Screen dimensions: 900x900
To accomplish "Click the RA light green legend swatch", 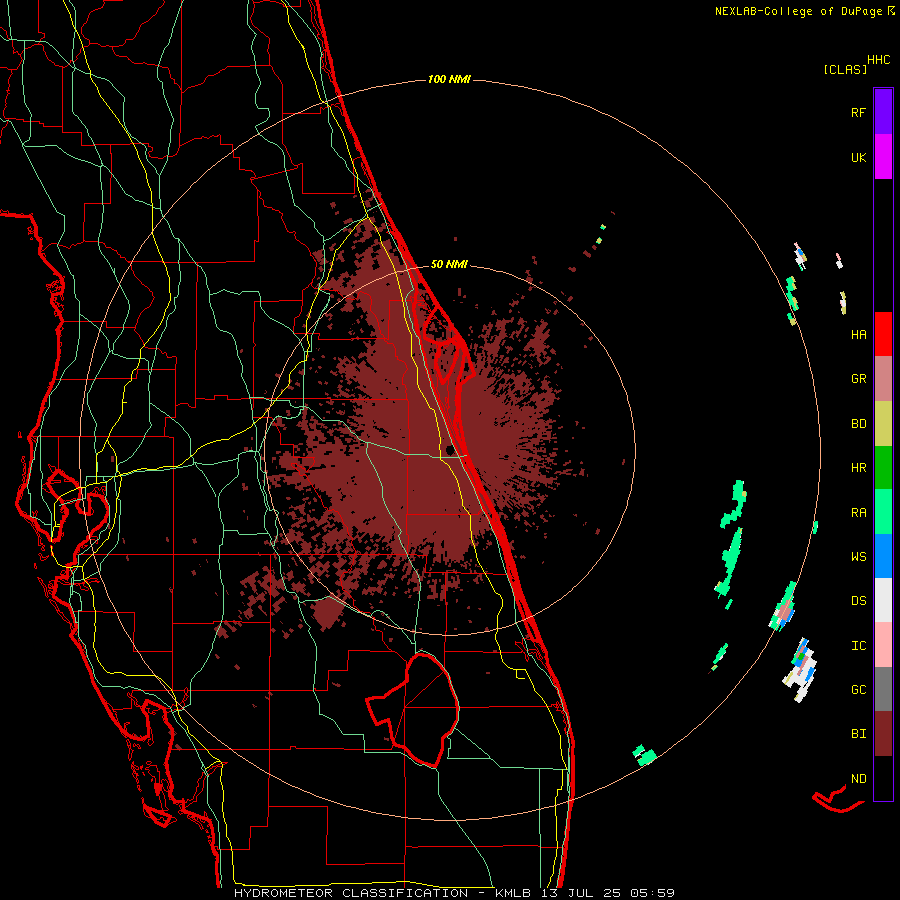I will coord(883,512).
